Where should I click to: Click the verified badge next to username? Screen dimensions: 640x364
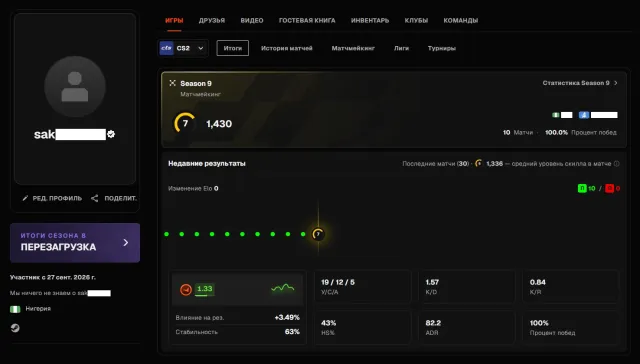[111, 134]
